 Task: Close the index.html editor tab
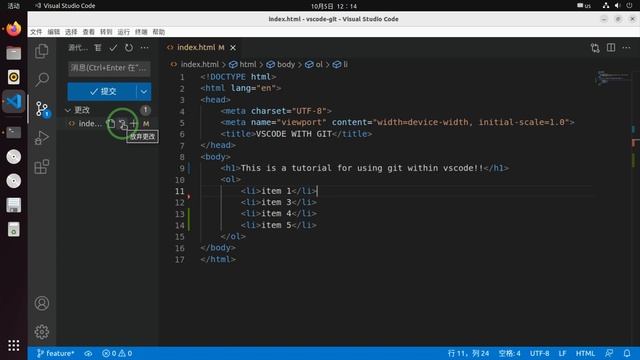pyautogui.click(x=233, y=48)
